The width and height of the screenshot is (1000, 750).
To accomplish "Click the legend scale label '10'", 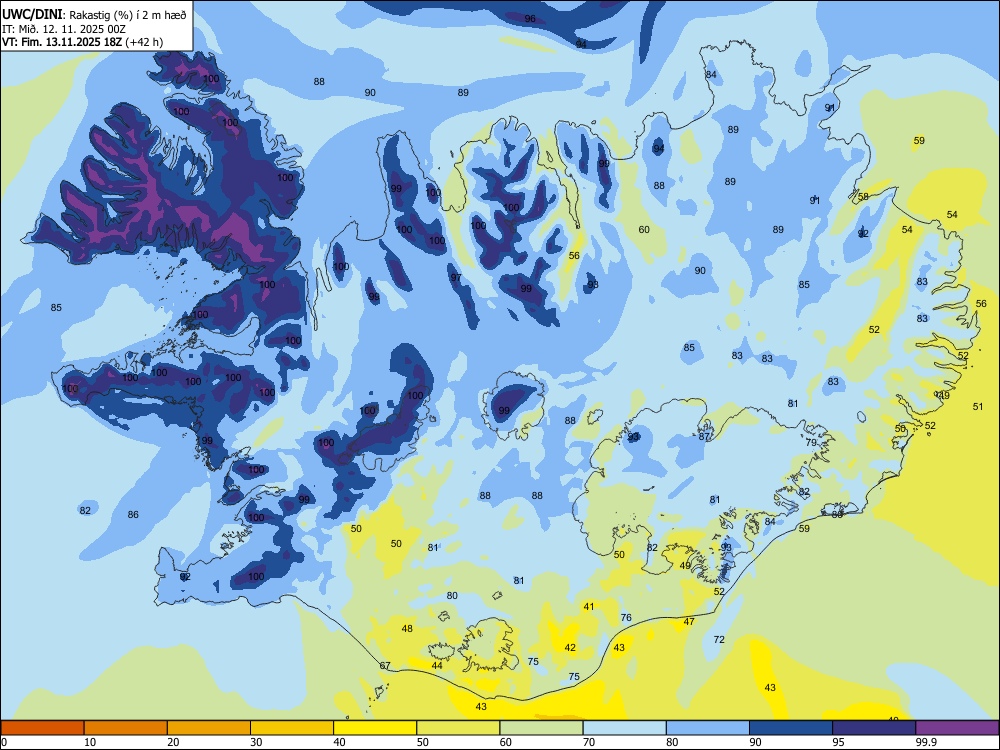I will click(x=90, y=742).
